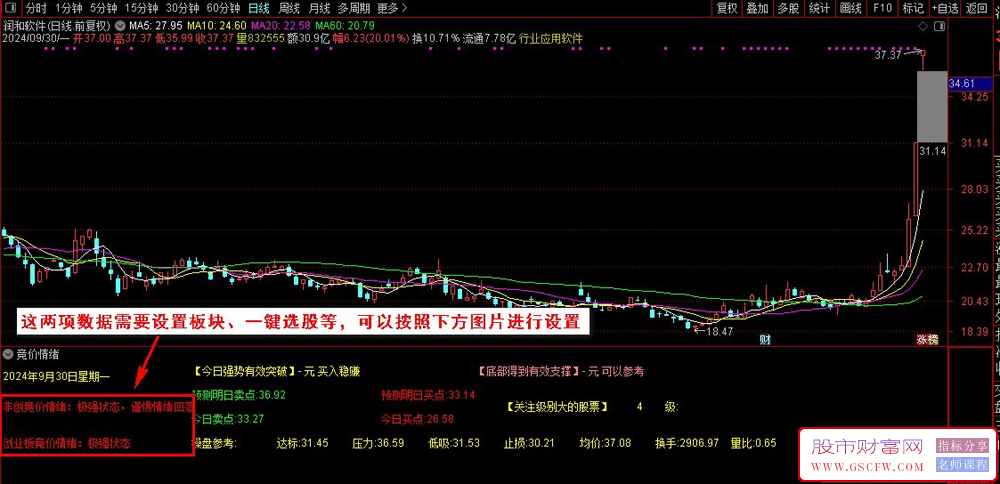1000x484 pixels.
Task: Click 达标:31.45 value
Action: (x=302, y=443)
